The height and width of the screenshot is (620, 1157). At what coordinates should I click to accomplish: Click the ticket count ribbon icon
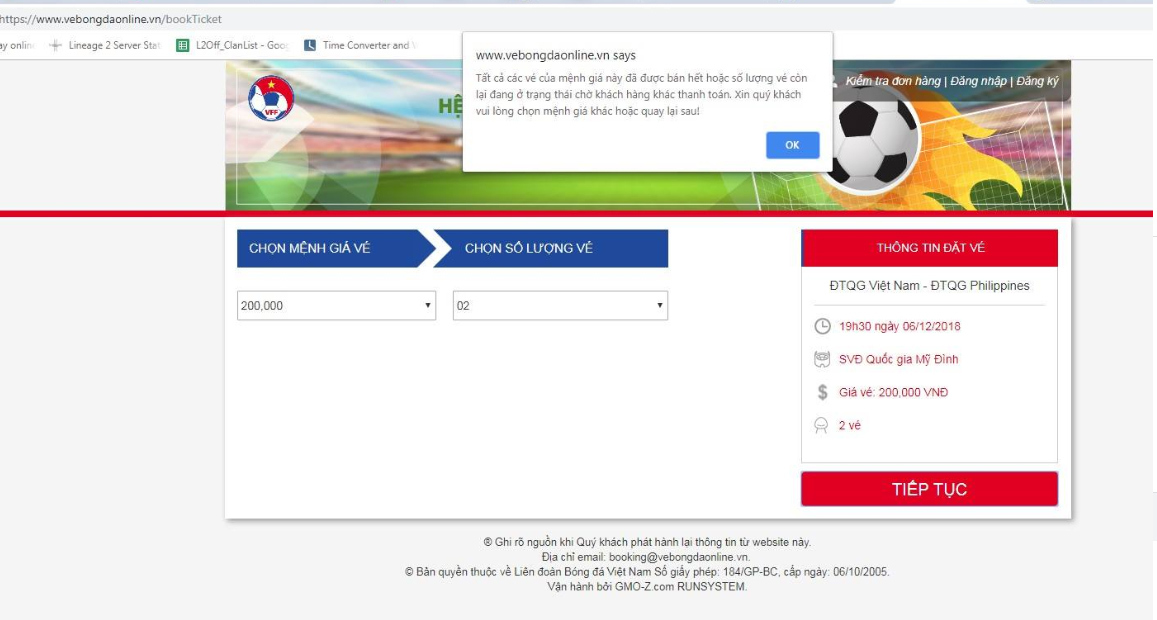[821, 425]
